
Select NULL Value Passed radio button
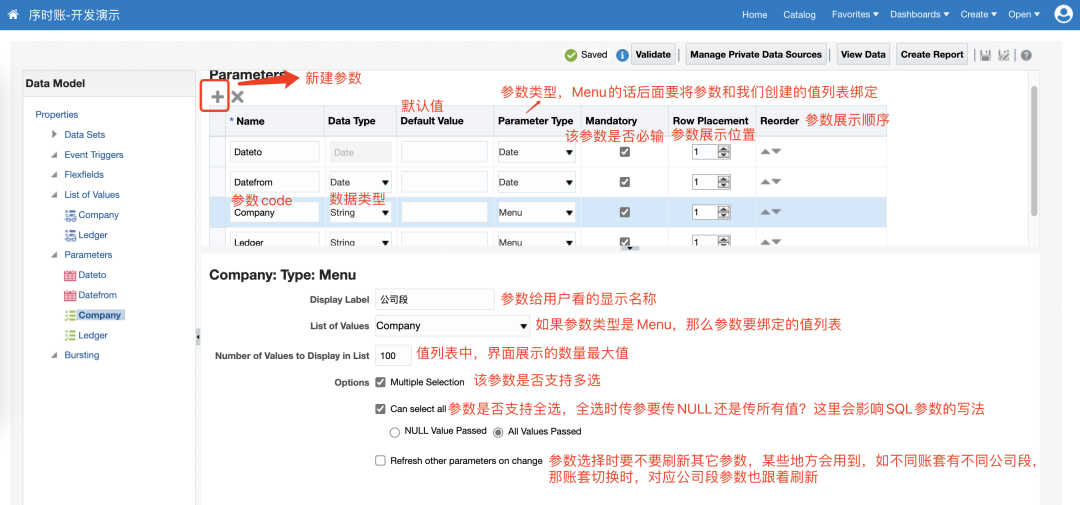point(395,432)
